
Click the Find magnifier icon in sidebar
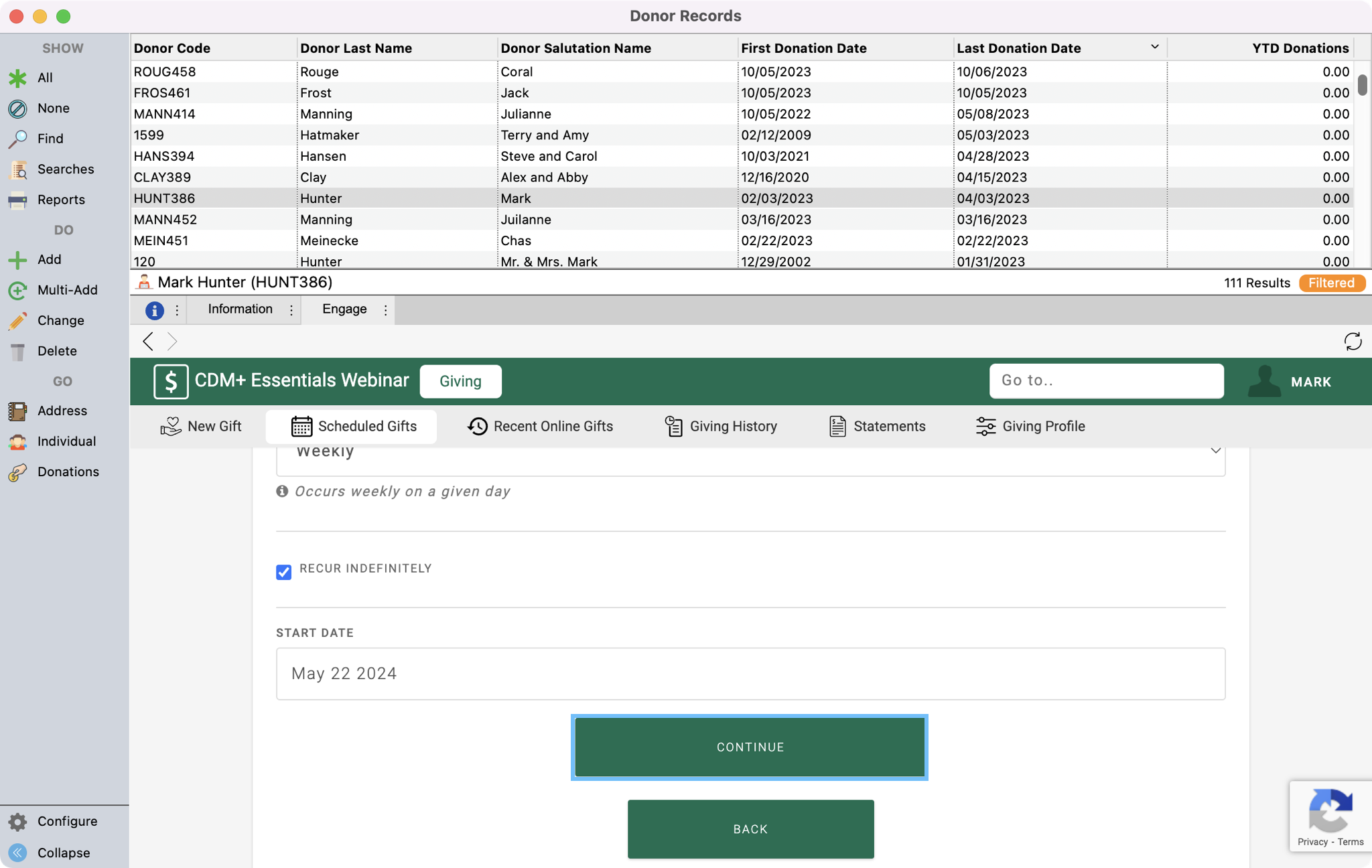click(x=17, y=139)
